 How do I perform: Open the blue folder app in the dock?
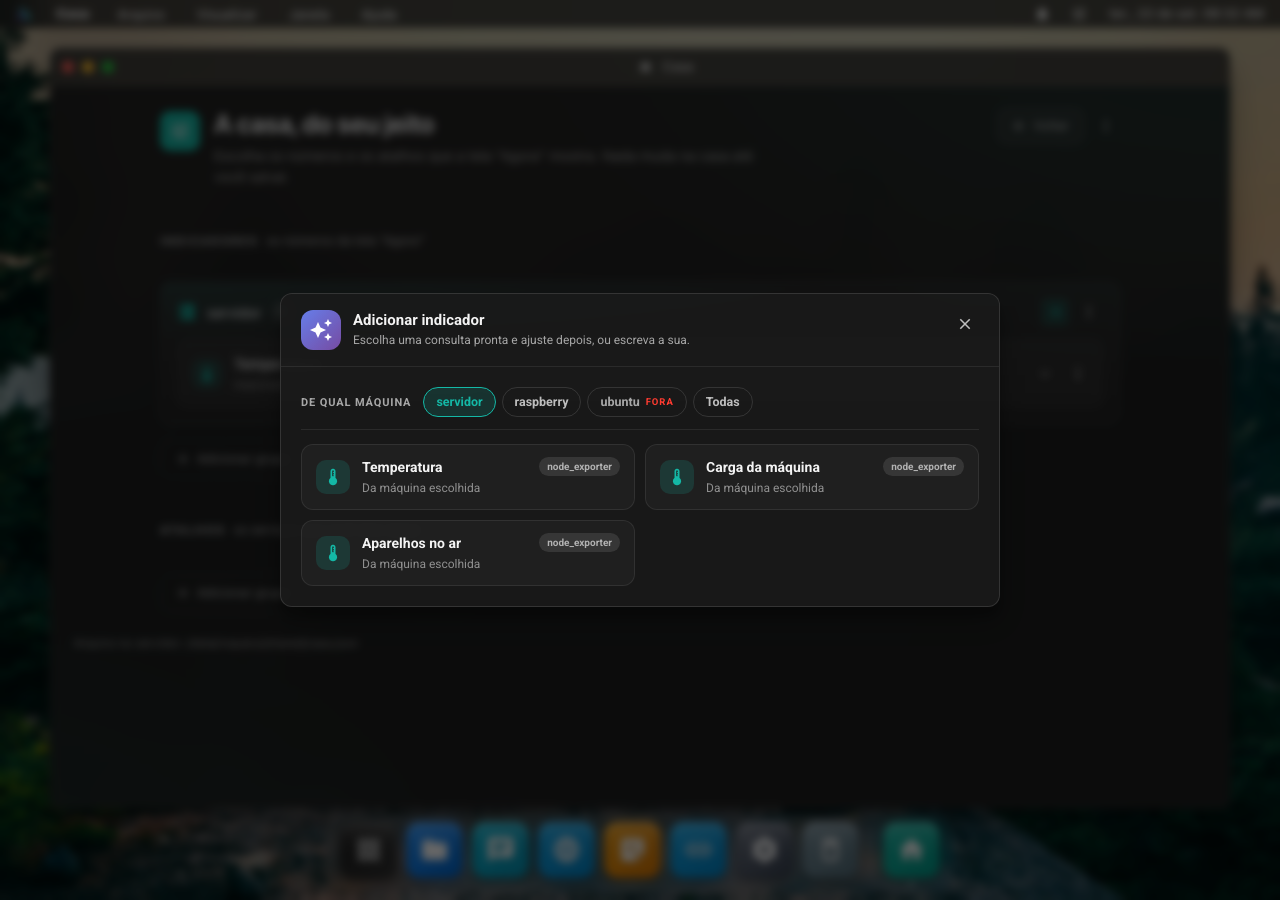434,850
